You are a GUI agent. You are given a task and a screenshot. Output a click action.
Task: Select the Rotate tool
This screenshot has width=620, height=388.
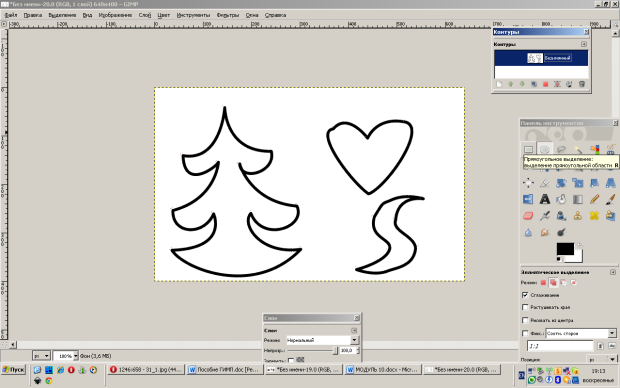point(561,183)
